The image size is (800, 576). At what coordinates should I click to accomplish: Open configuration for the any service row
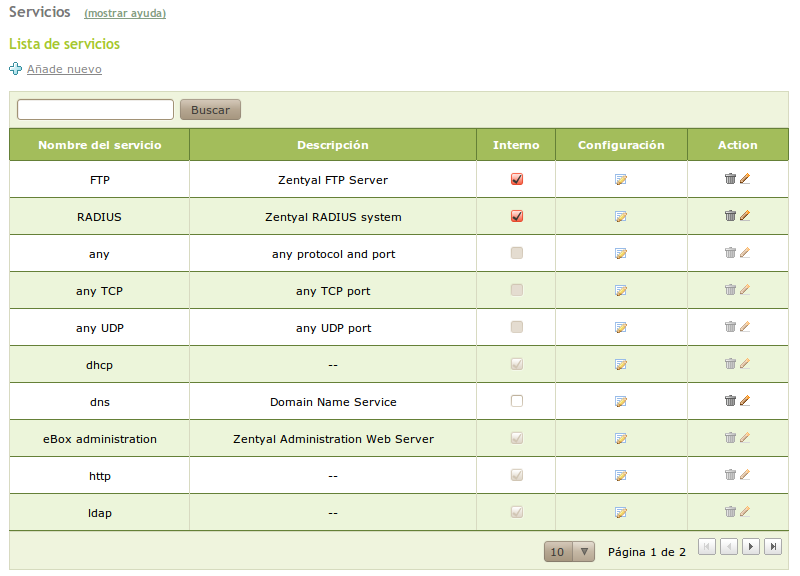point(621,254)
